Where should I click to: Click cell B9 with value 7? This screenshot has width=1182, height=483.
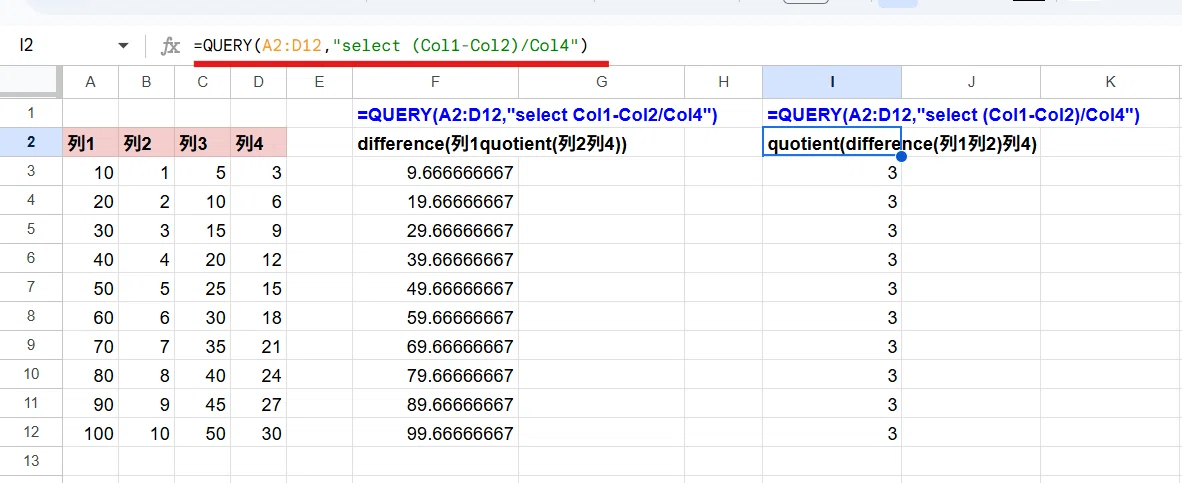[146, 347]
